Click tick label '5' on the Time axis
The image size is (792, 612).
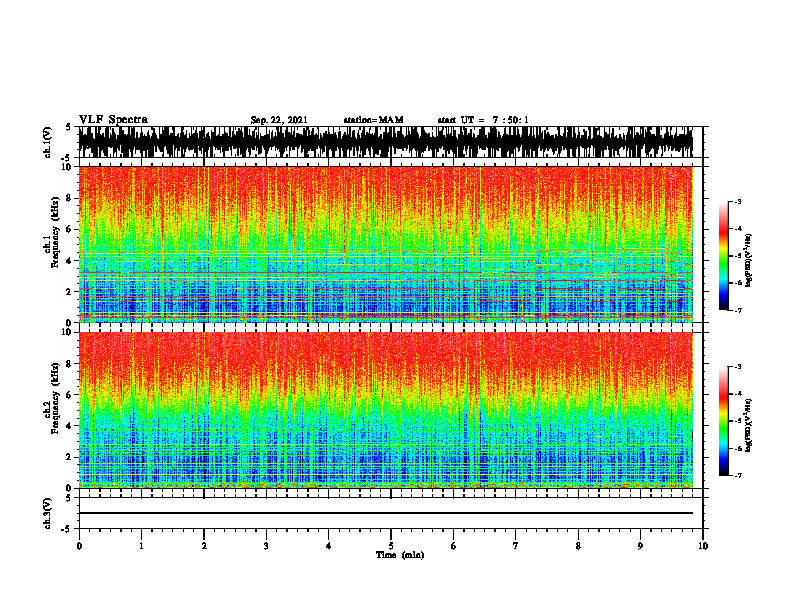pyautogui.click(x=391, y=546)
